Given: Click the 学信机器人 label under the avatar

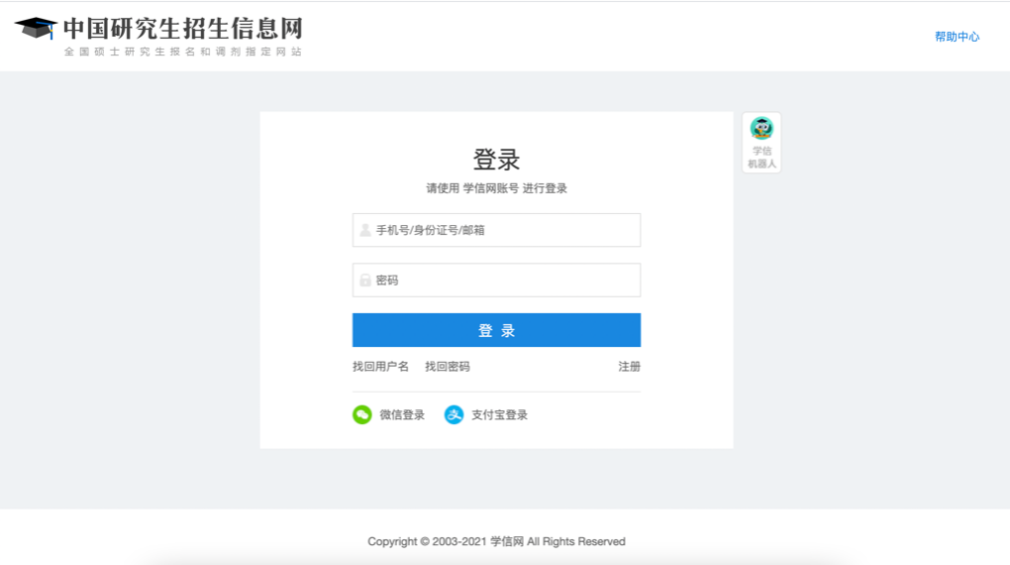Looking at the screenshot, I should point(762,157).
